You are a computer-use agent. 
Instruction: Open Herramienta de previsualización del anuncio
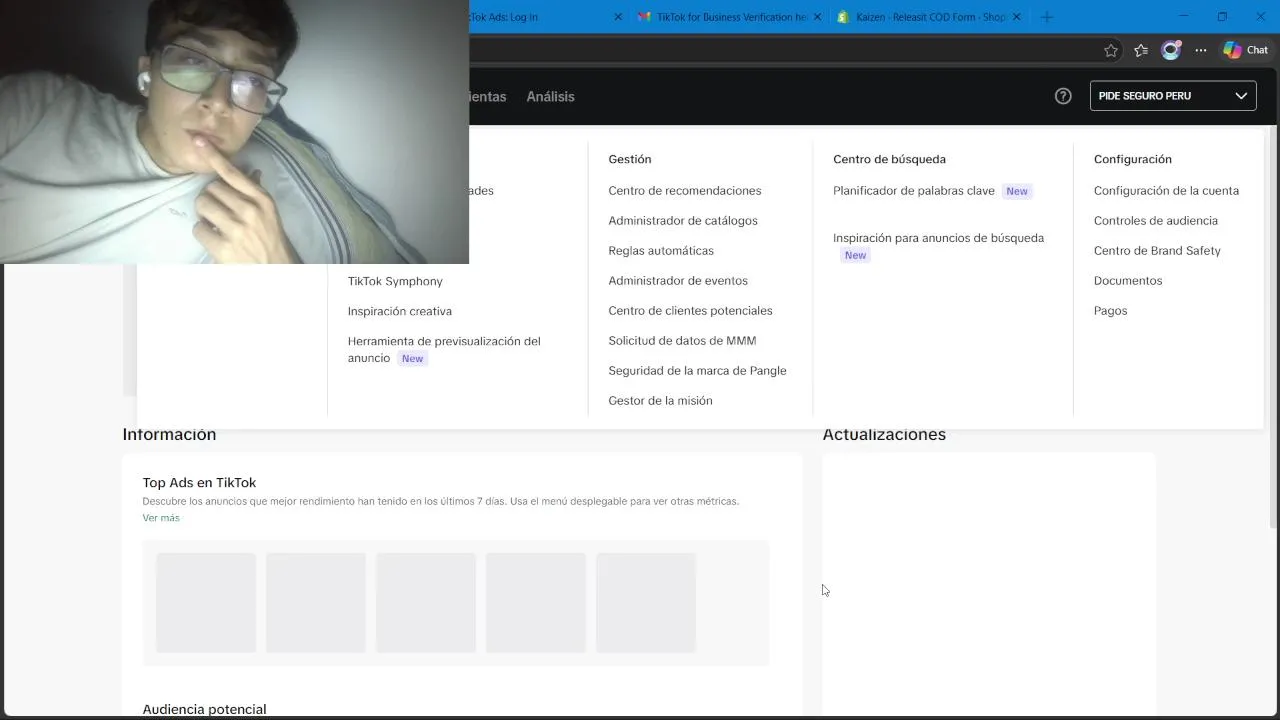click(444, 349)
